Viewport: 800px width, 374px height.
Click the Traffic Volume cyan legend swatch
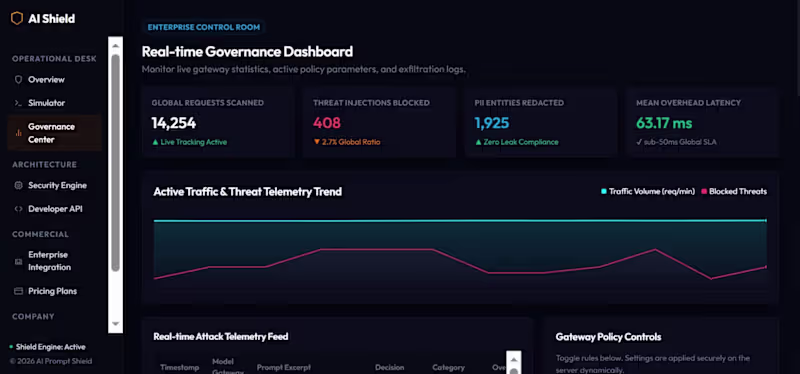604,192
